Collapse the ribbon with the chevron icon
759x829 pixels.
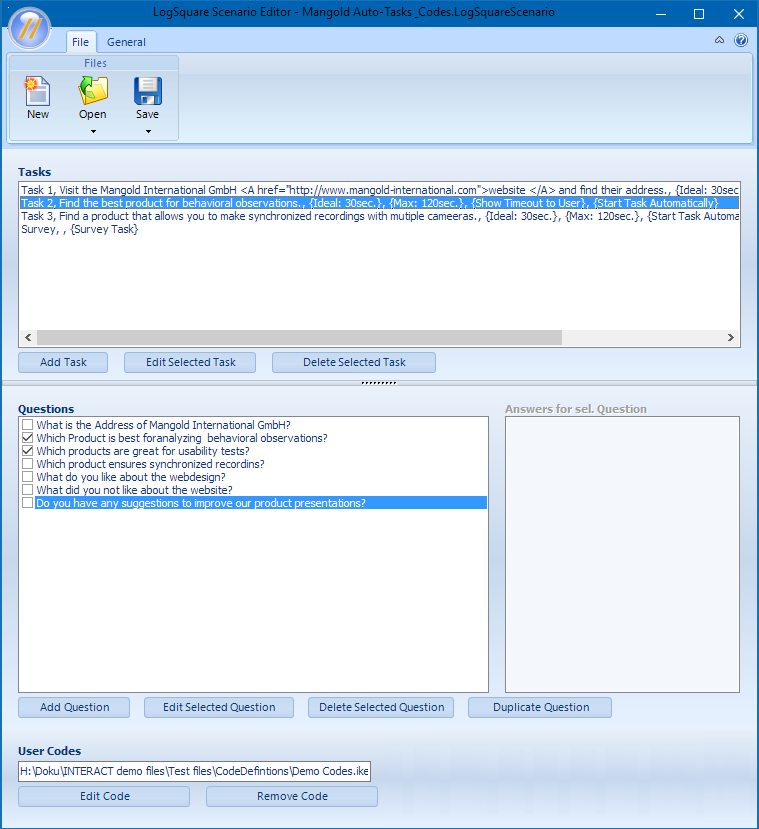point(719,41)
